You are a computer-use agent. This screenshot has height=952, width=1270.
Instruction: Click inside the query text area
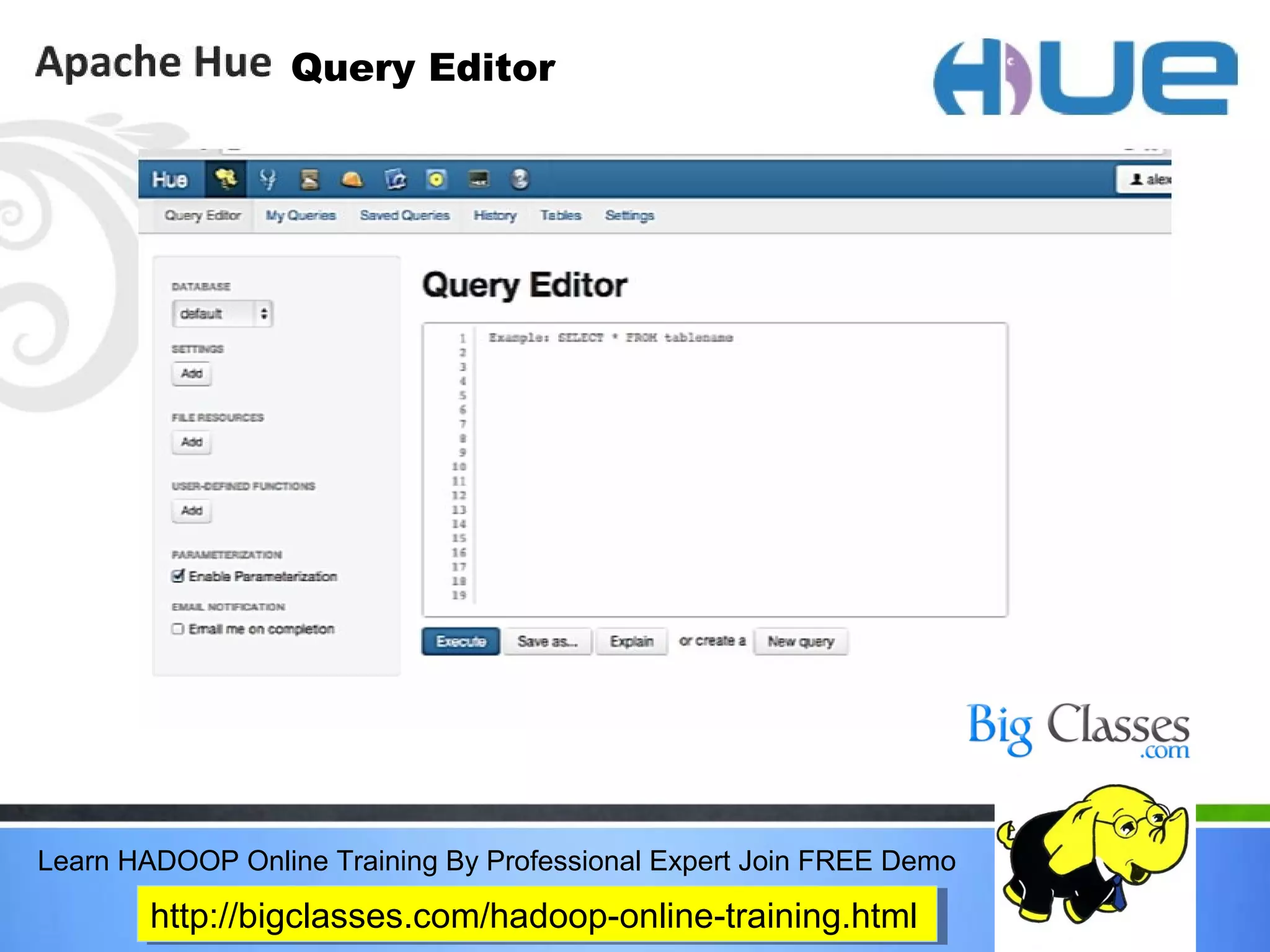tap(715, 470)
